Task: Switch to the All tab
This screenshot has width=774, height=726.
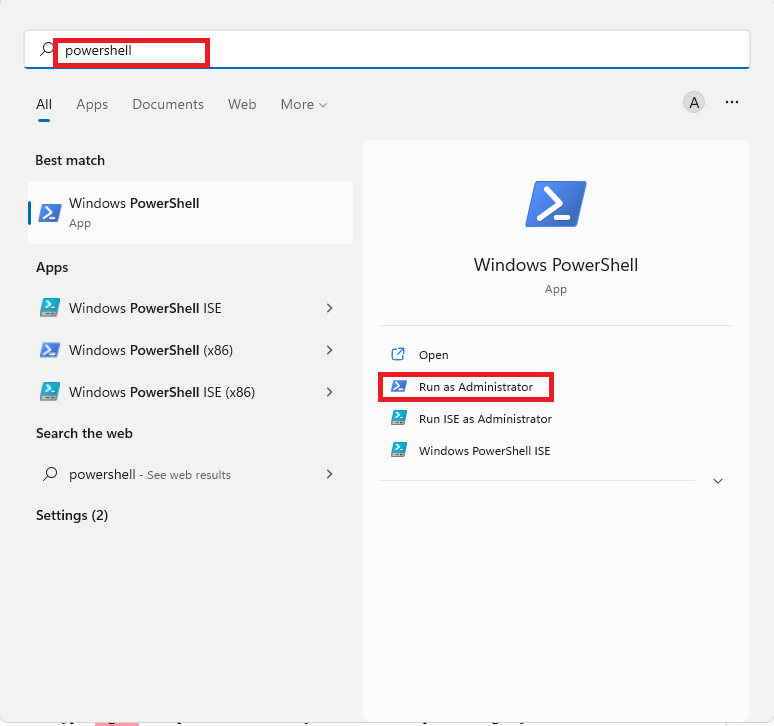Action: (x=44, y=105)
